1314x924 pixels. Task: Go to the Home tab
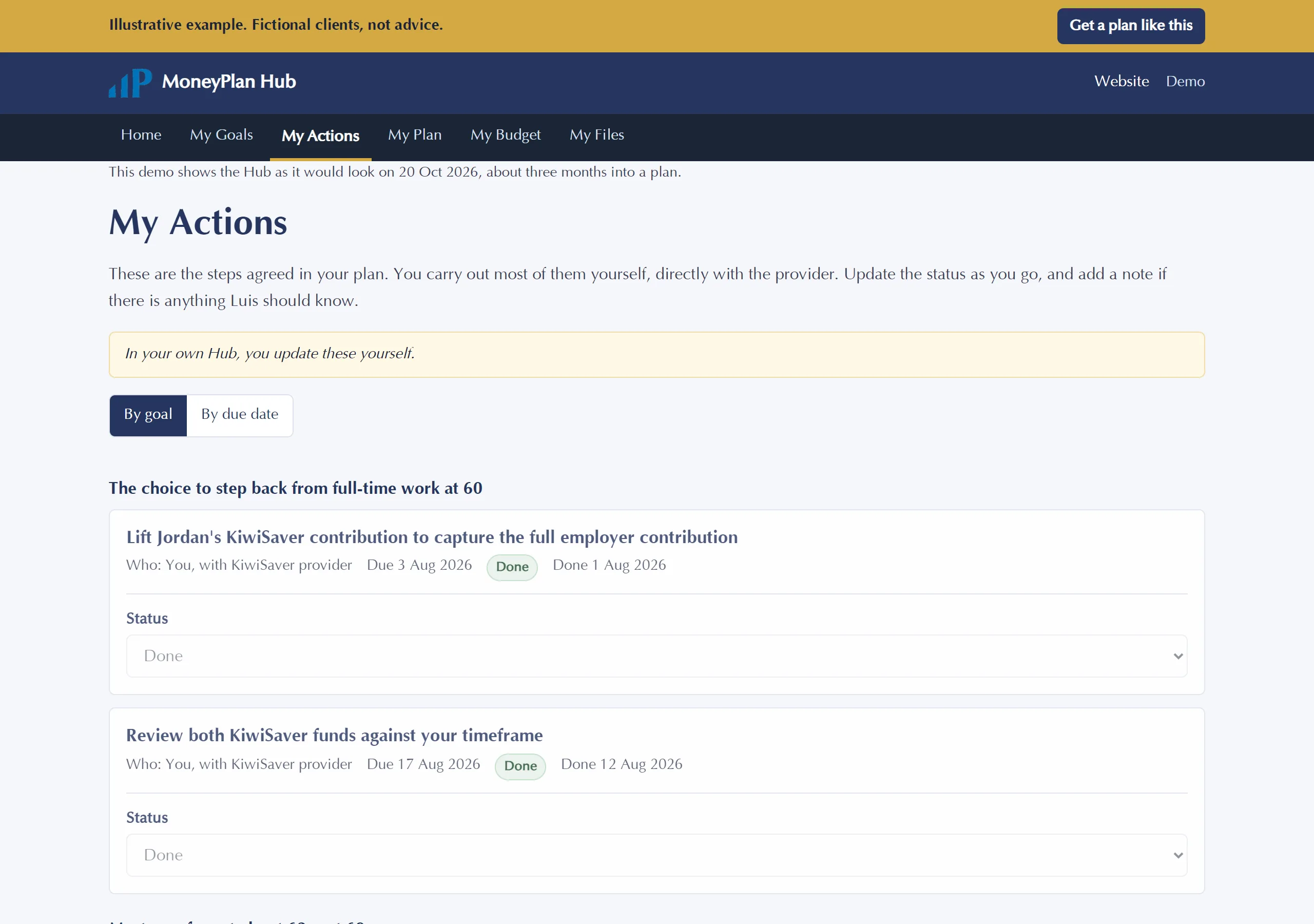[141, 135]
